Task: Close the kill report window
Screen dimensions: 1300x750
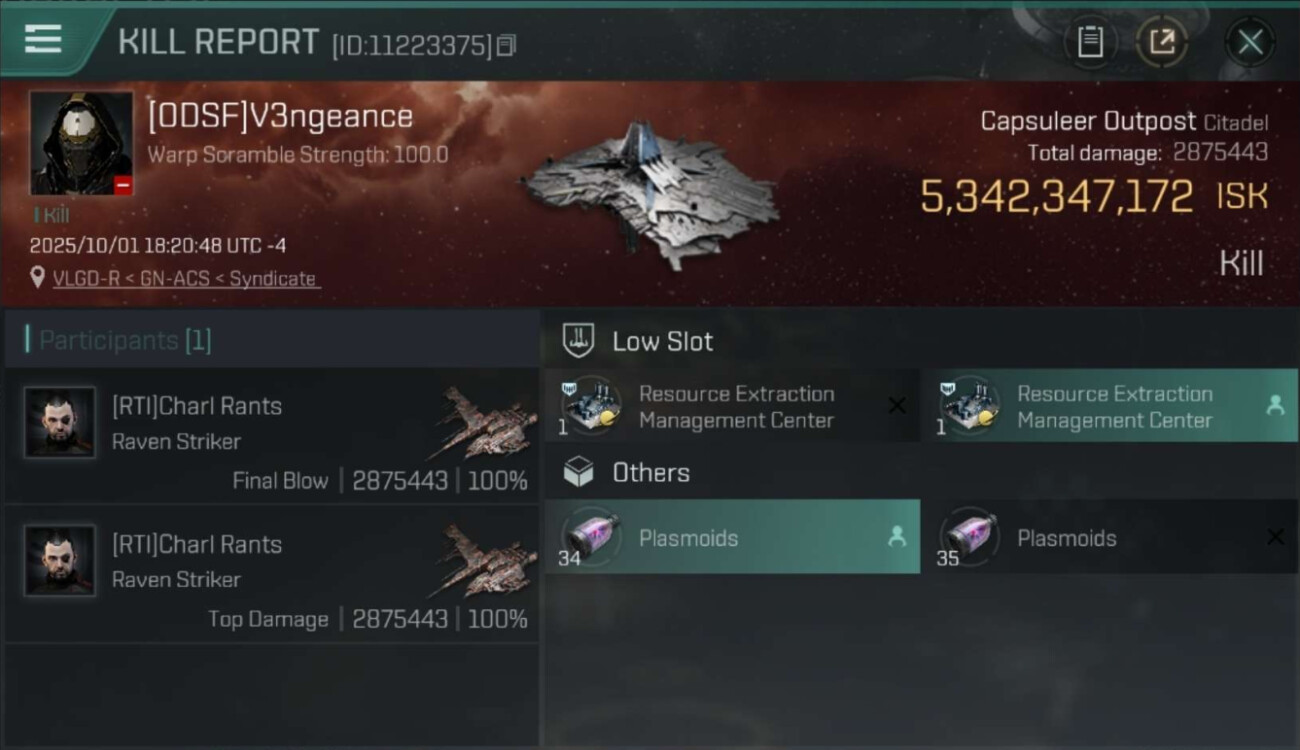Action: (x=1249, y=42)
